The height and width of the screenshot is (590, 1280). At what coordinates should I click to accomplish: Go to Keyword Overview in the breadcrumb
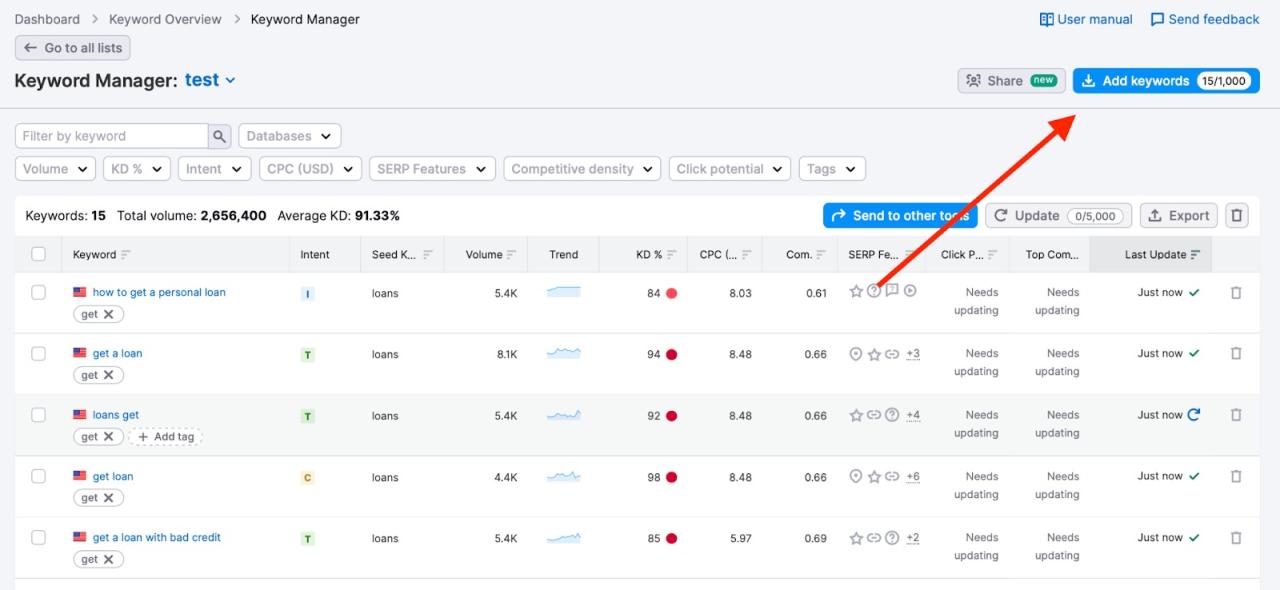click(165, 19)
